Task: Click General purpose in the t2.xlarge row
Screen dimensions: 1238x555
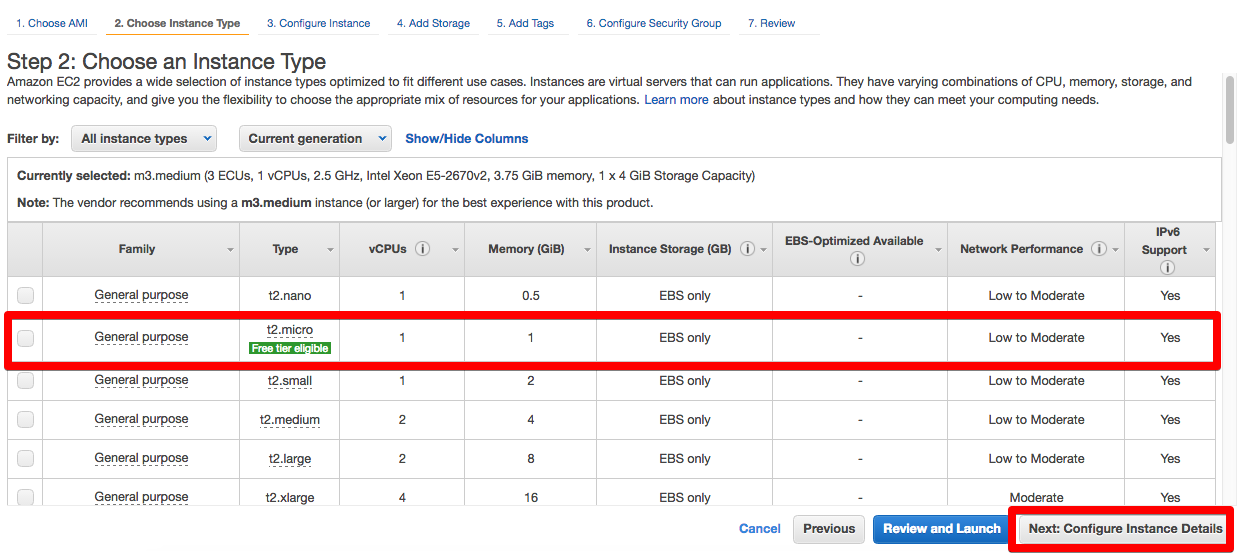Action: tap(141, 497)
